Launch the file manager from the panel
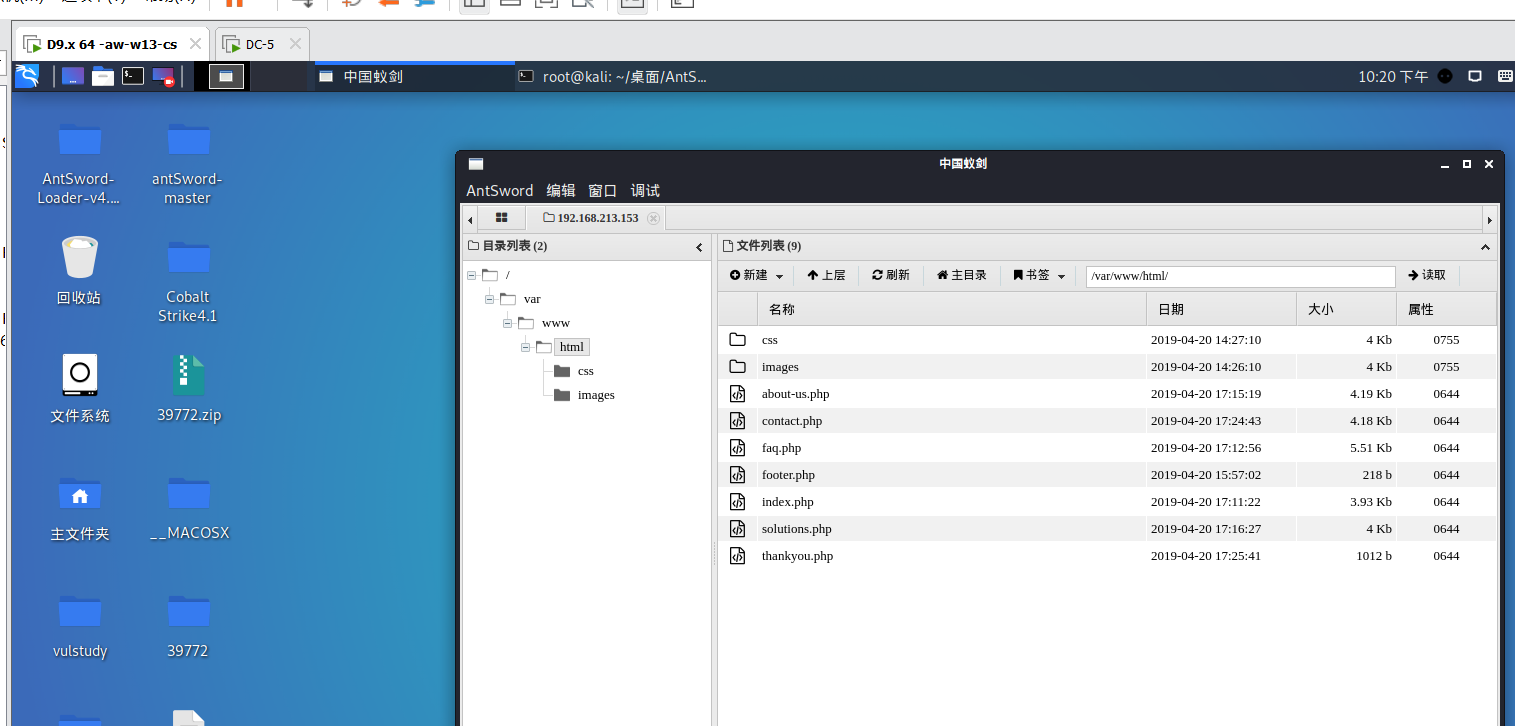Viewport: 1515px width, 726px height. (103, 76)
